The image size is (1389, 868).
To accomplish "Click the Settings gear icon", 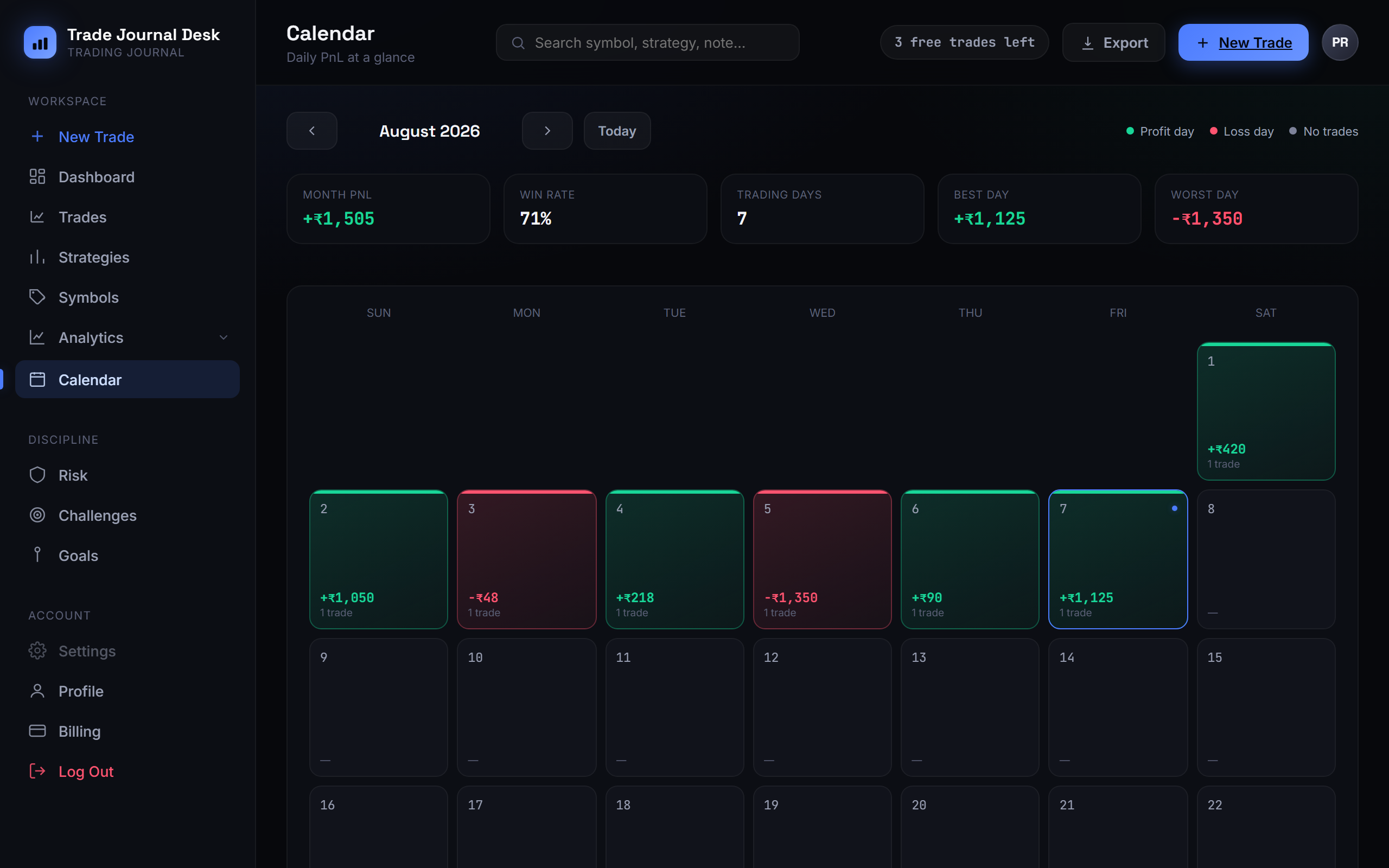I will point(37,651).
